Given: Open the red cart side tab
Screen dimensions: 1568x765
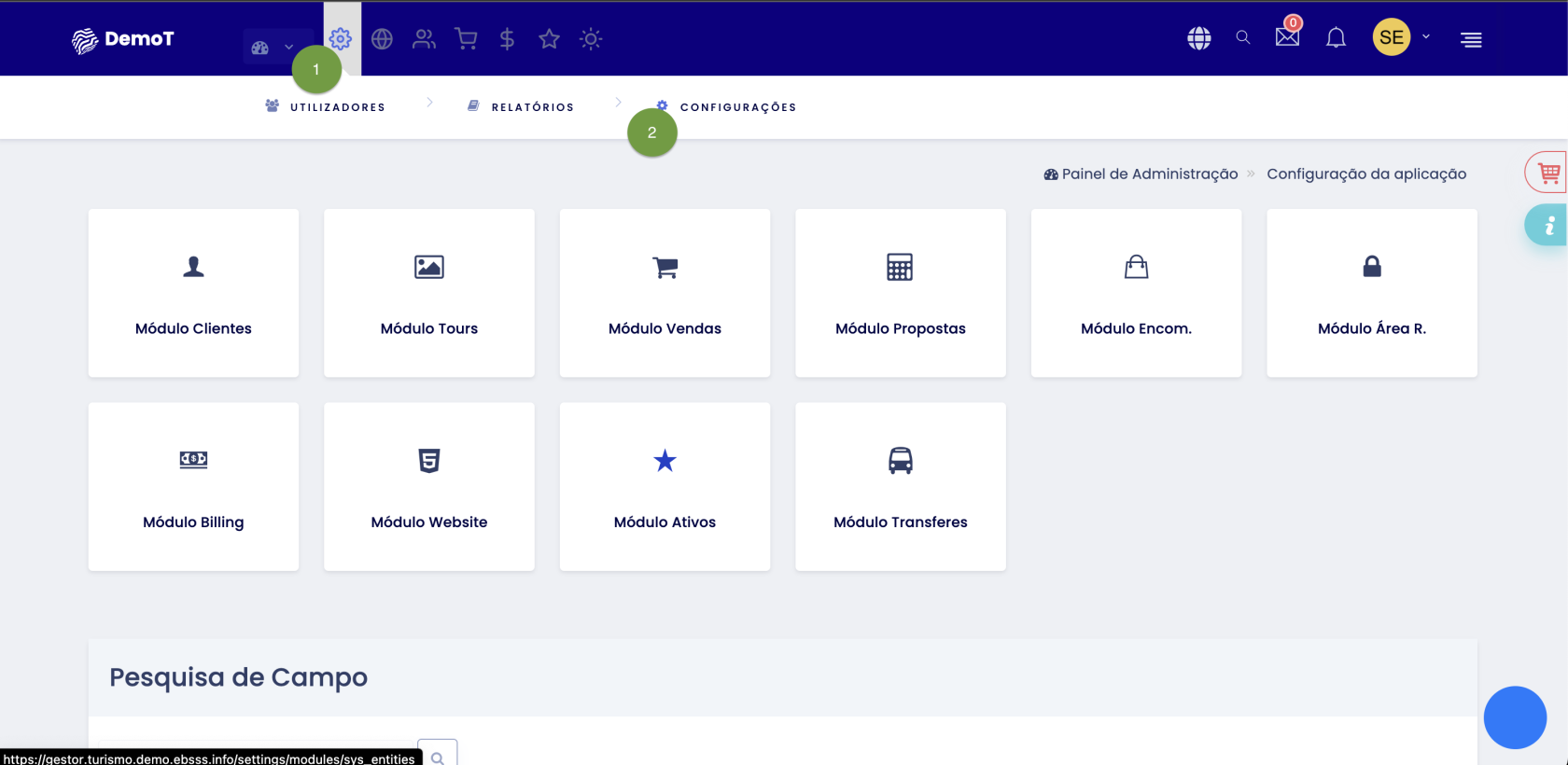Looking at the screenshot, I should tap(1547, 173).
